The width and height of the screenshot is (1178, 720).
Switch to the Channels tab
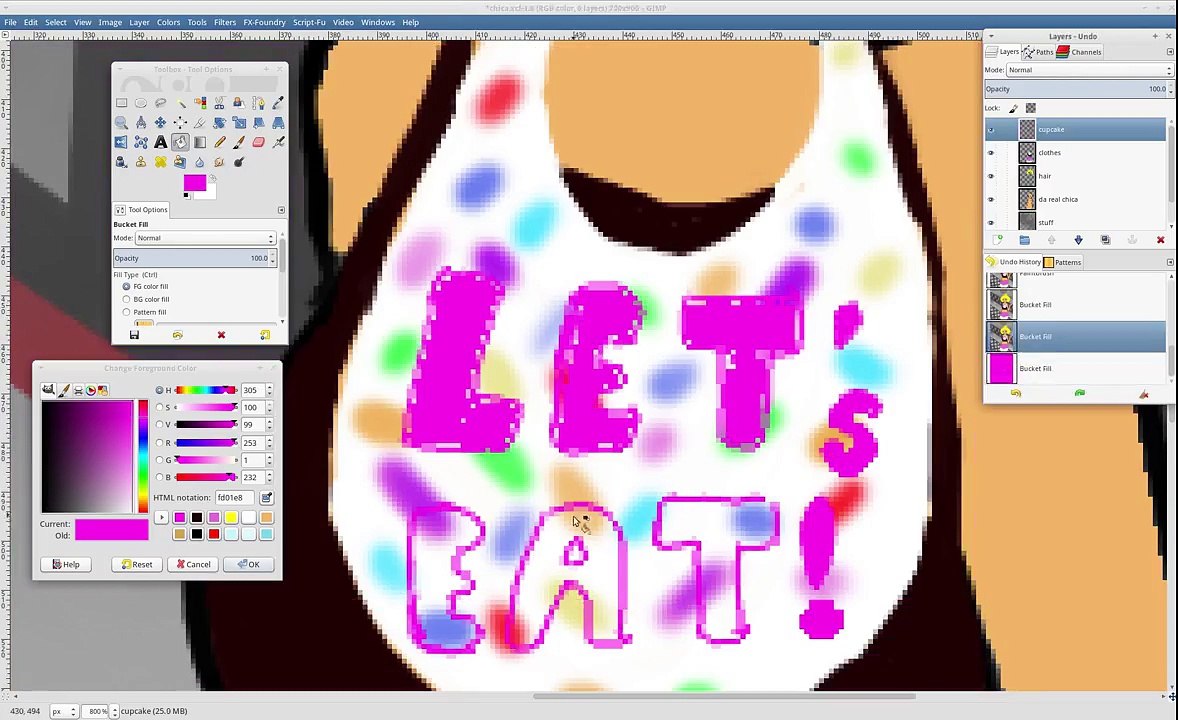click(1080, 52)
